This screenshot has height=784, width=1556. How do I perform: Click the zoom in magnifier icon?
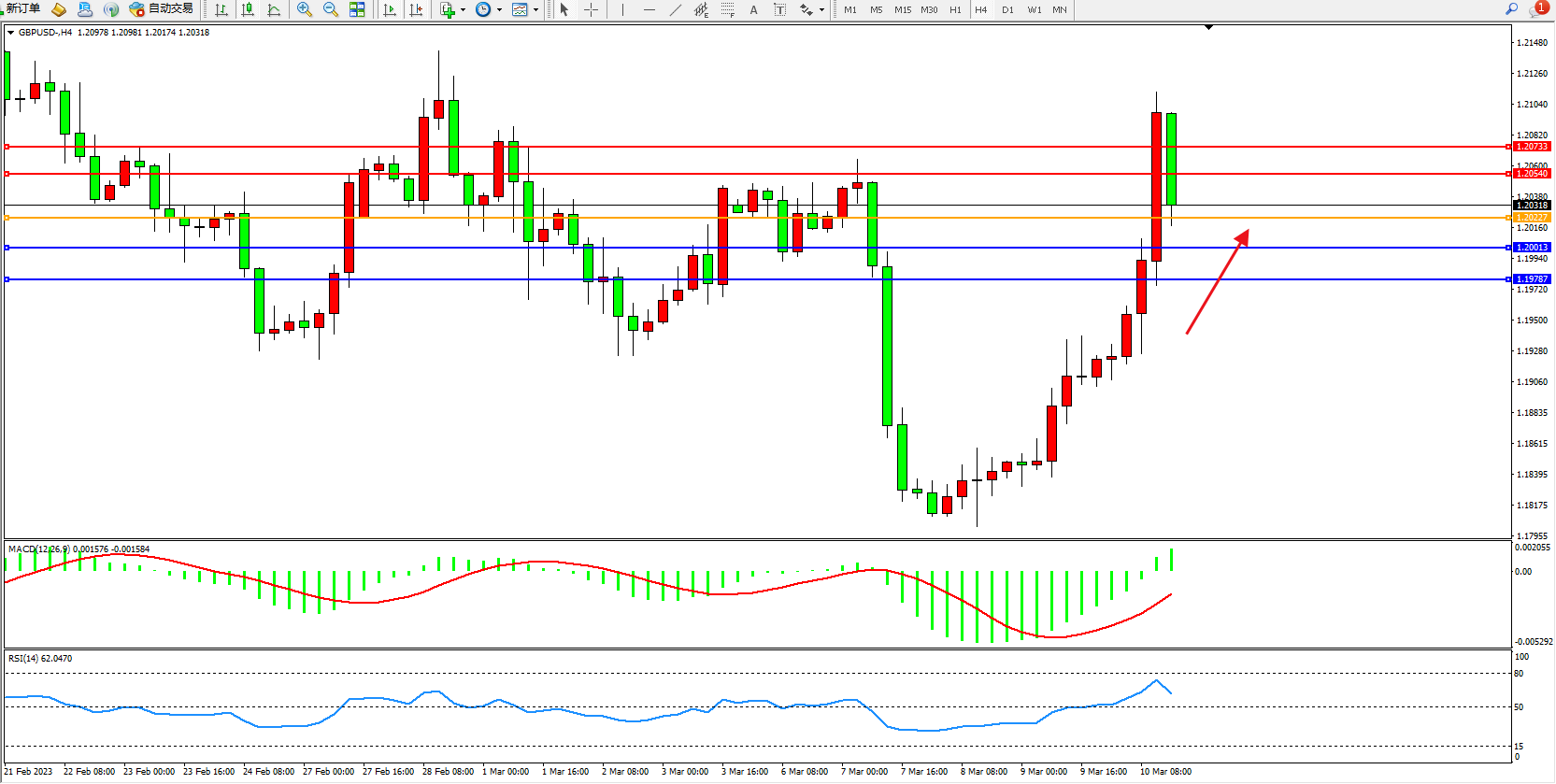(x=304, y=9)
